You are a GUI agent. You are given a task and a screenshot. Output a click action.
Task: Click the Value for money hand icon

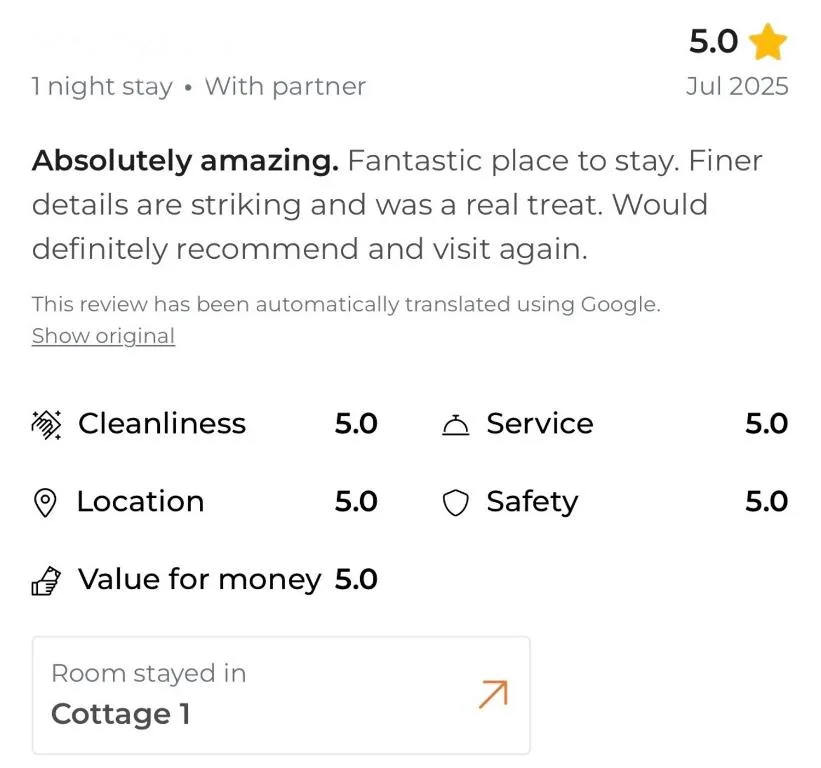pyautogui.click(x=46, y=581)
